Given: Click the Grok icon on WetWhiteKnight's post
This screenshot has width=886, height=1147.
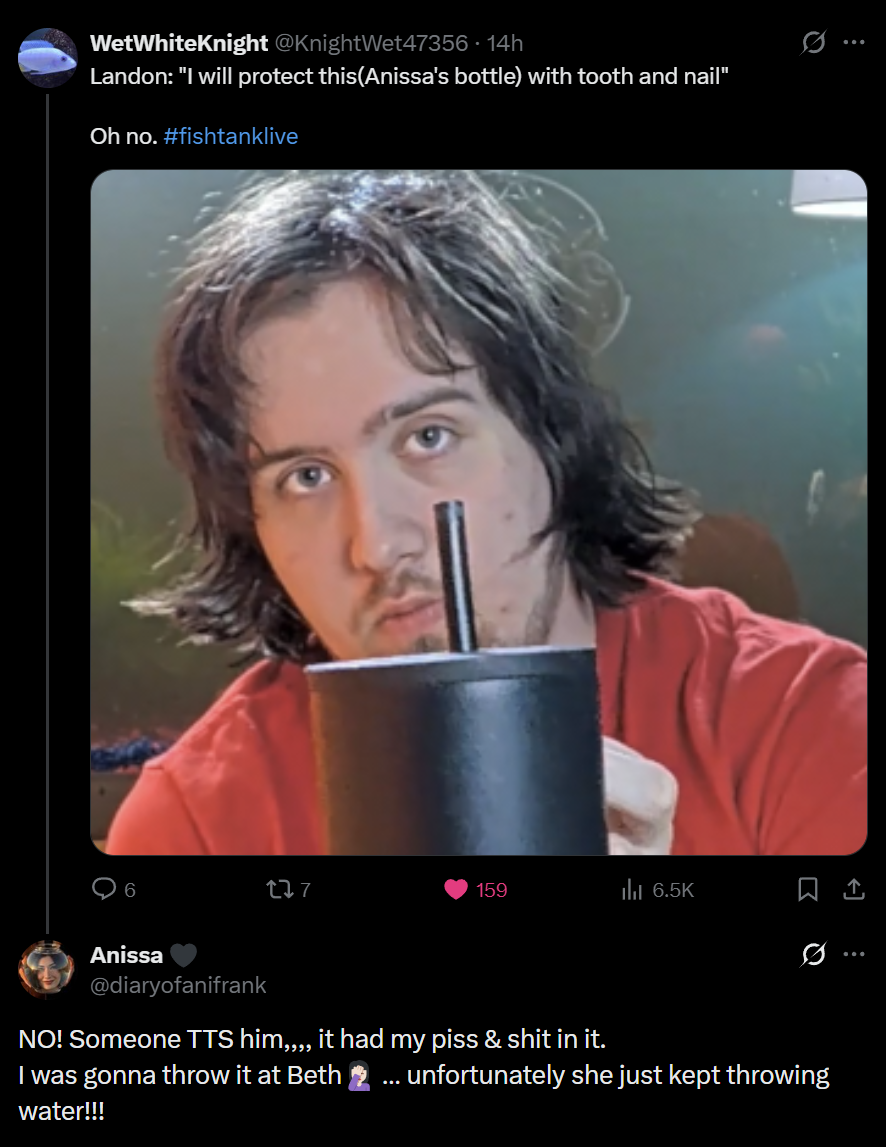Looking at the screenshot, I should click(x=813, y=42).
